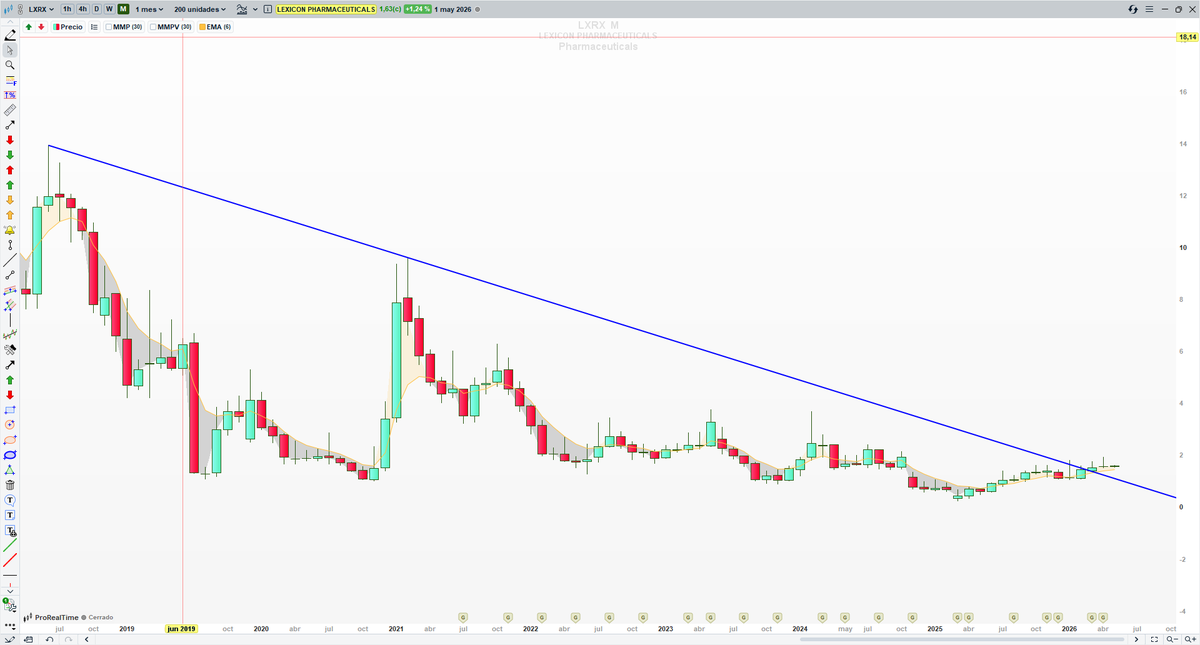Select the M monthly timeframe button
The width and height of the screenshot is (1200, 645).
point(123,9)
